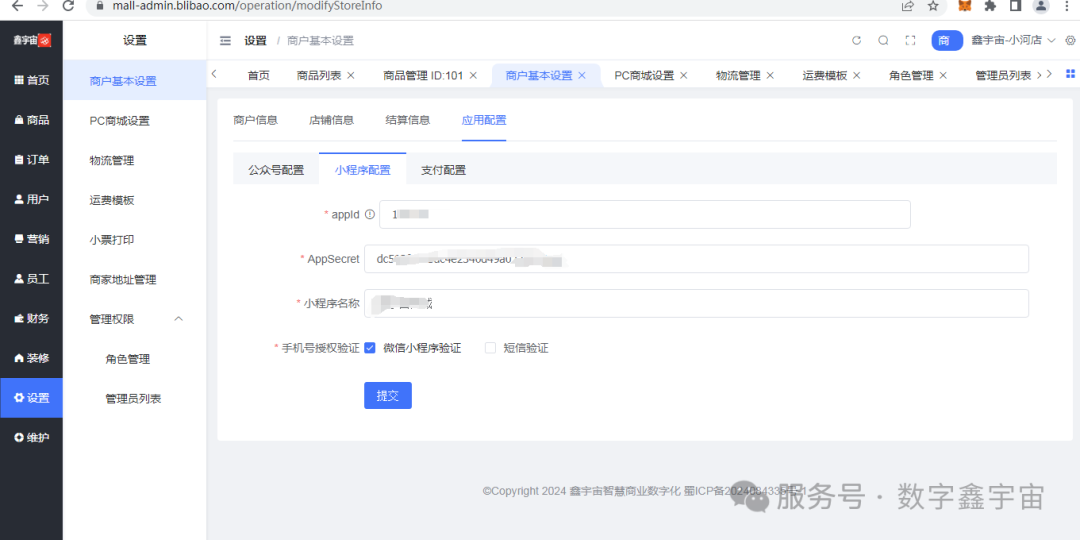Click the 提交 button

point(388,395)
